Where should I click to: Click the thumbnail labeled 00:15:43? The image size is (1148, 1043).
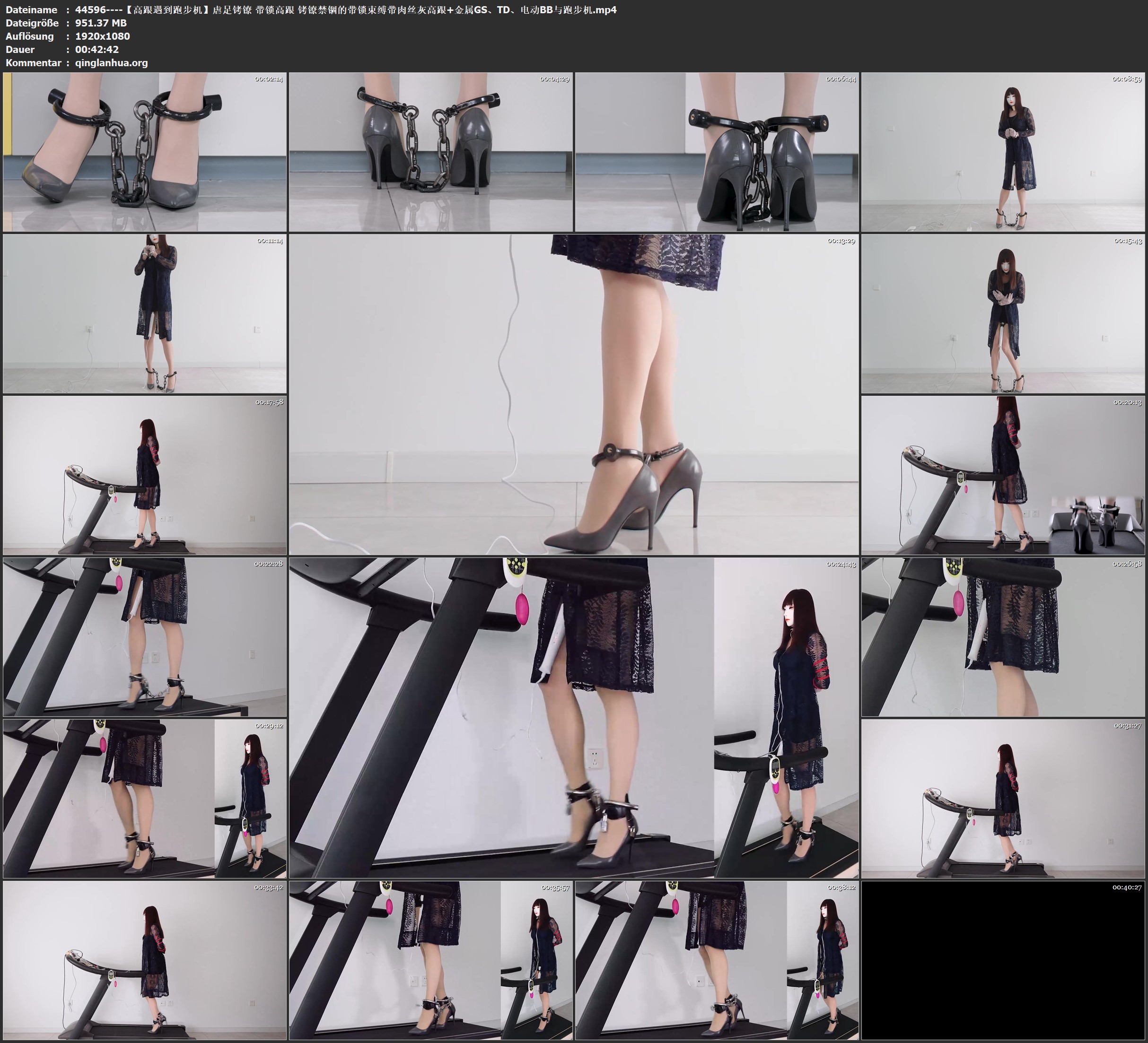click(x=1003, y=313)
